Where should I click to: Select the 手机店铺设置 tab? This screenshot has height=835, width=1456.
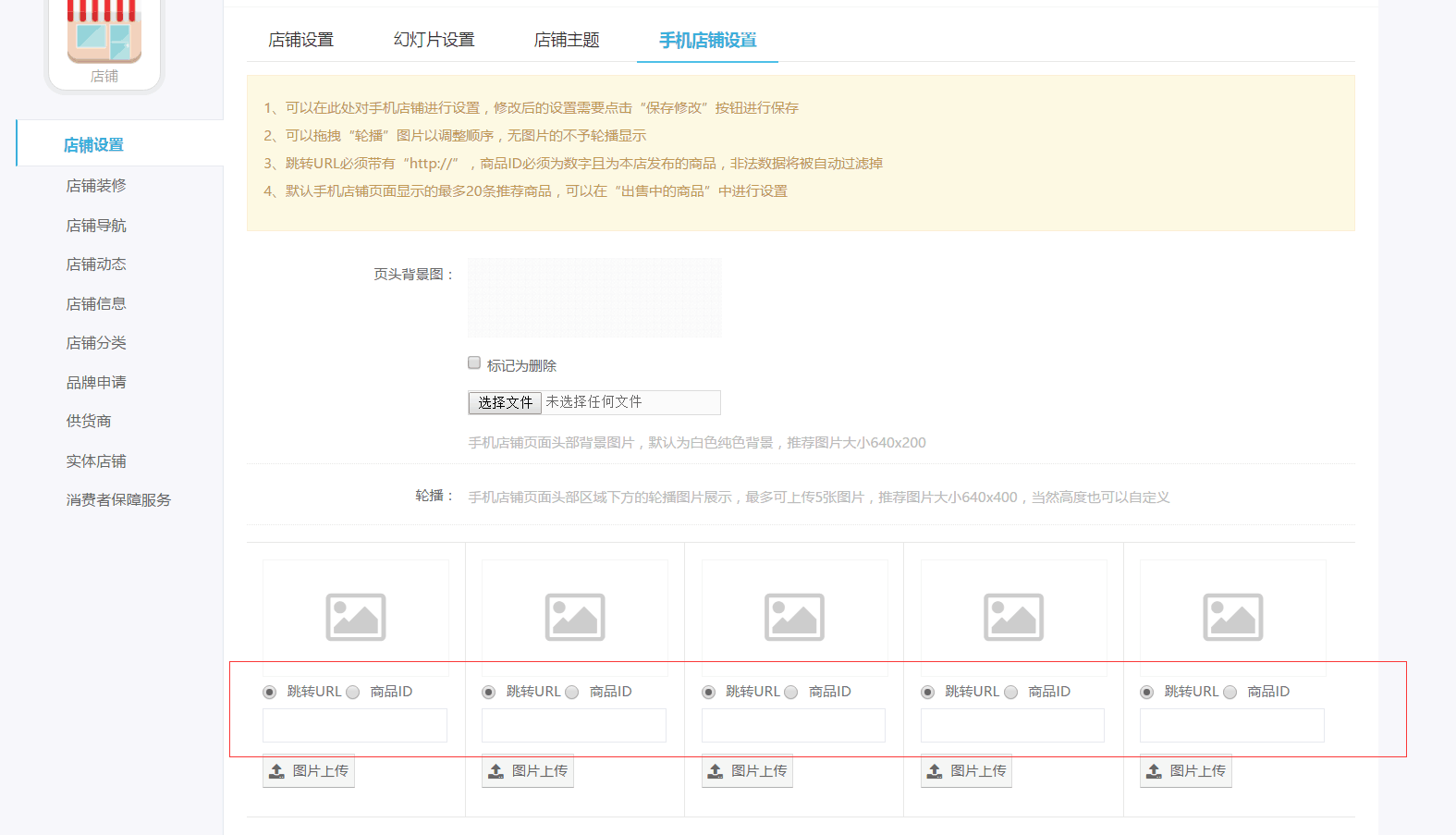pos(707,40)
